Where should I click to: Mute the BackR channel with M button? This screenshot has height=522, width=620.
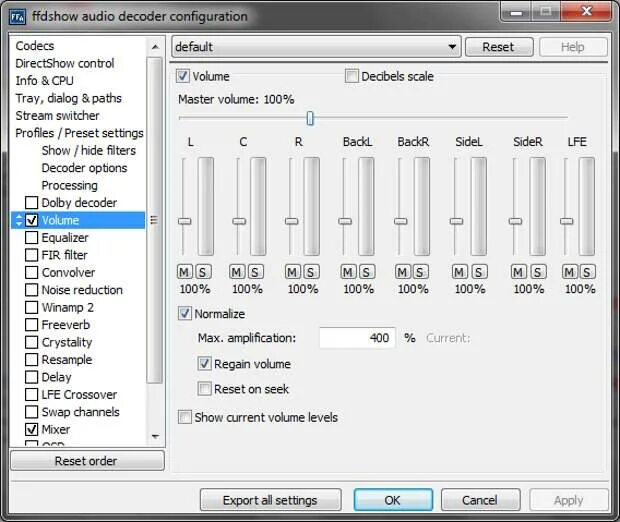click(x=402, y=272)
